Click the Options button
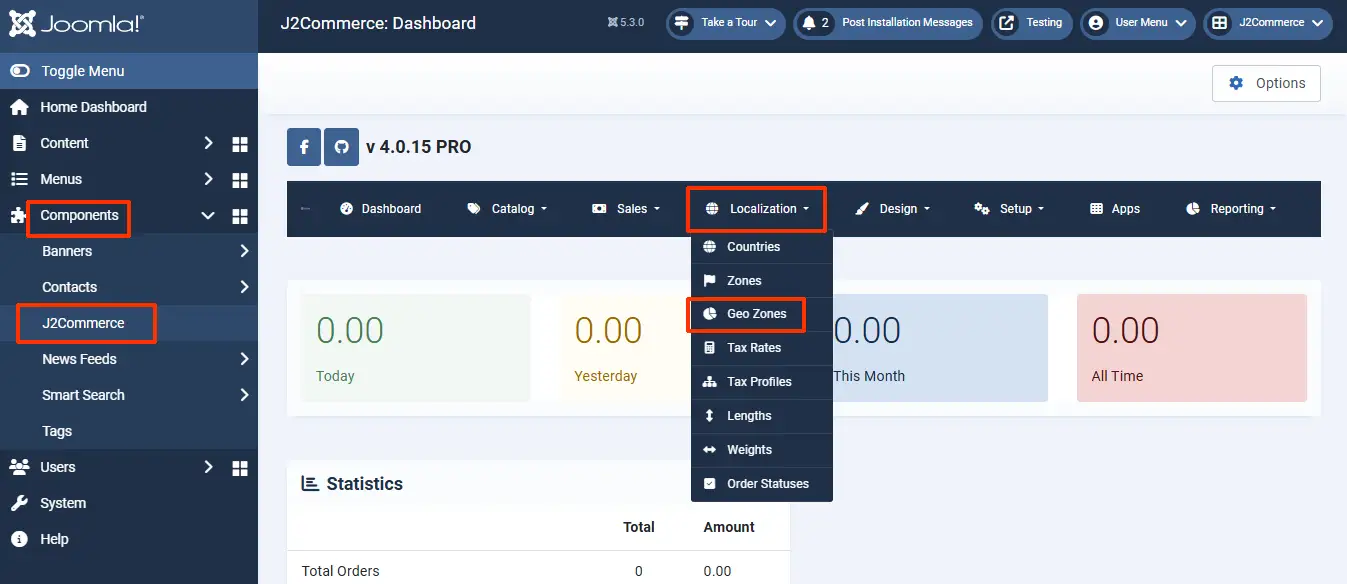 [1266, 83]
